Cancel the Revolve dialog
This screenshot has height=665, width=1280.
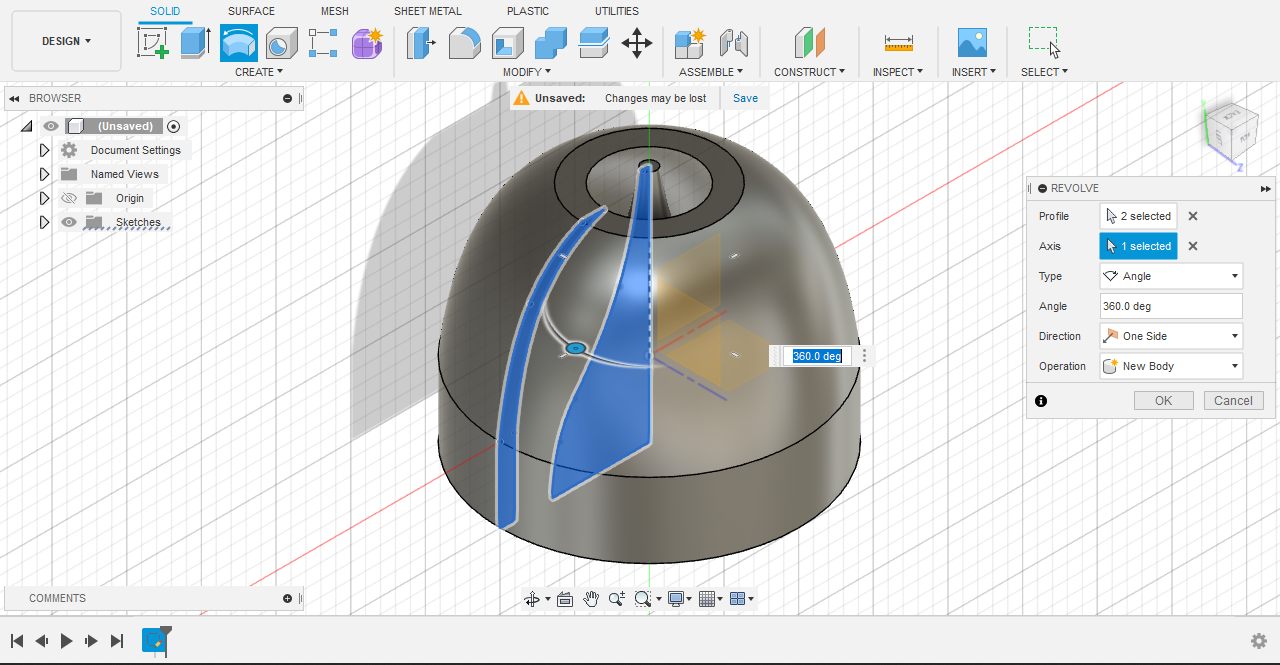(x=1233, y=400)
